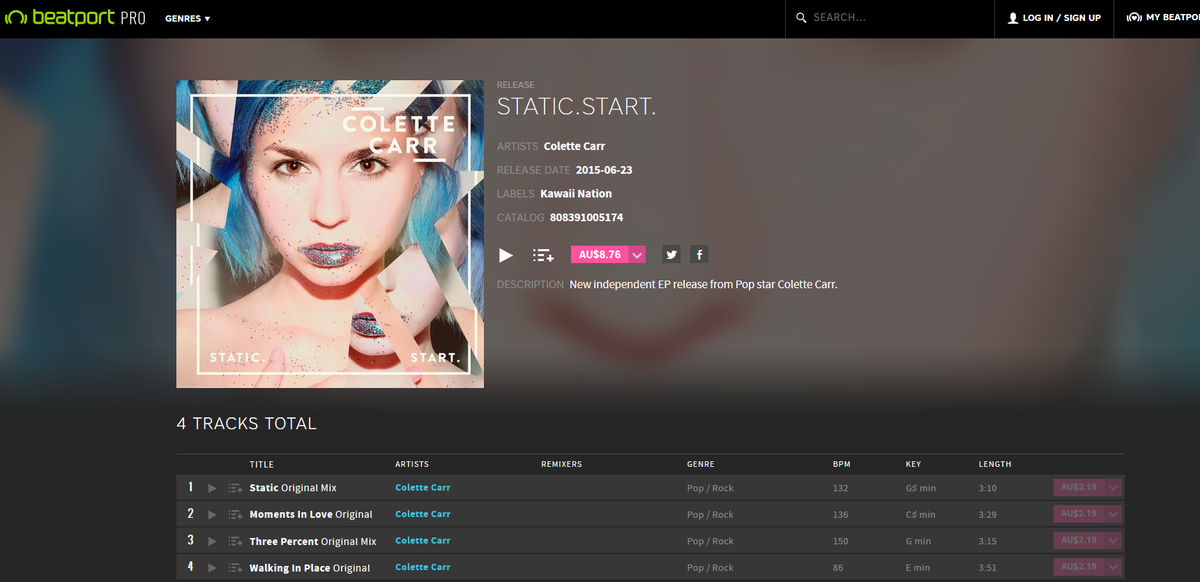Open Walking In Place track title
Viewport: 1200px width, 582px height.
pos(310,568)
